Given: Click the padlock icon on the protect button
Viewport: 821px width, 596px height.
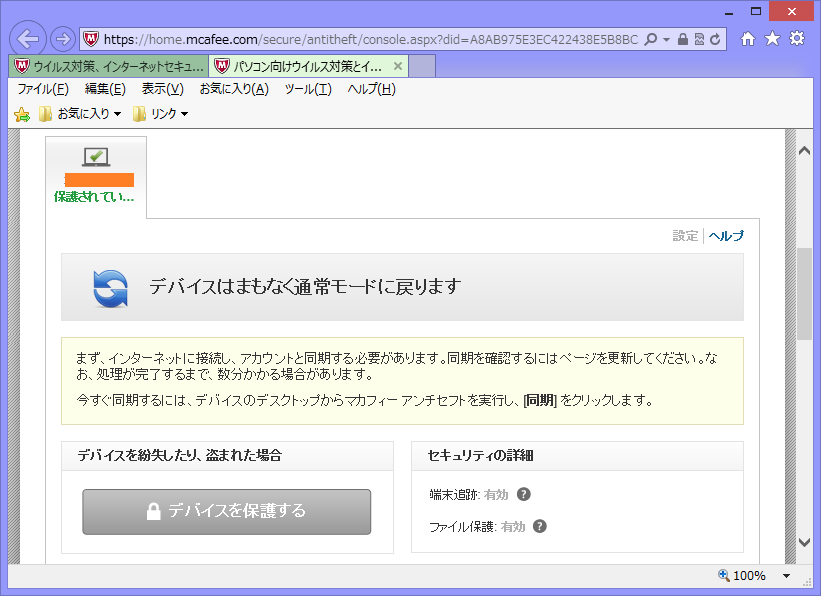Looking at the screenshot, I should (153, 511).
